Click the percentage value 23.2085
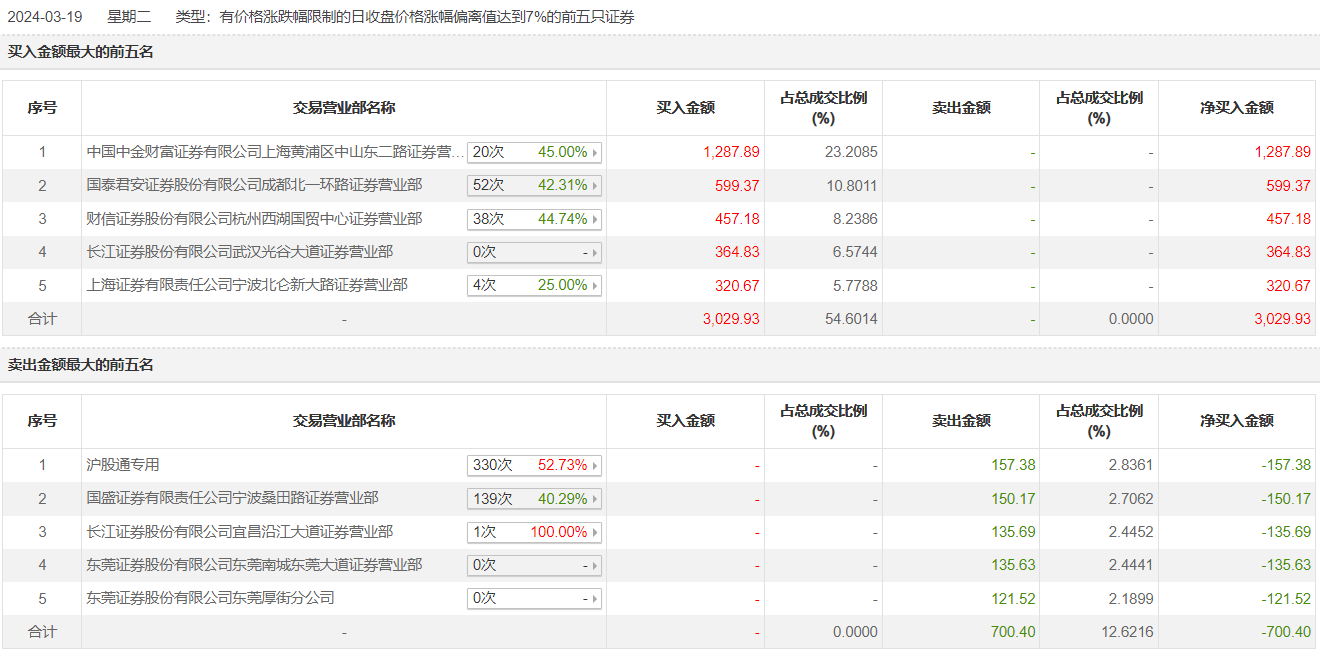This screenshot has width=1320, height=656. [x=851, y=152]
